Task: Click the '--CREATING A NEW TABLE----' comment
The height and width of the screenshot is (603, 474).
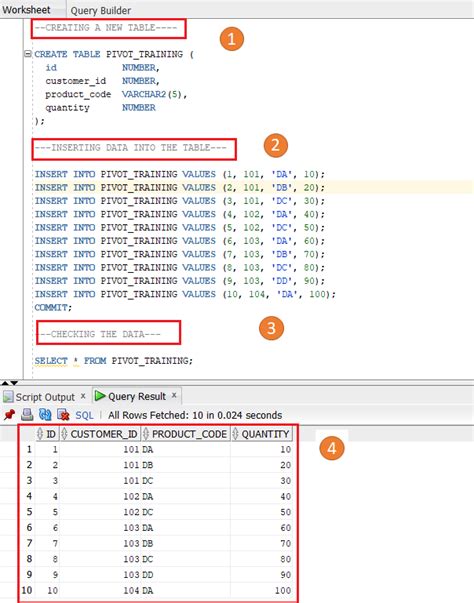Action: (106, 27)
